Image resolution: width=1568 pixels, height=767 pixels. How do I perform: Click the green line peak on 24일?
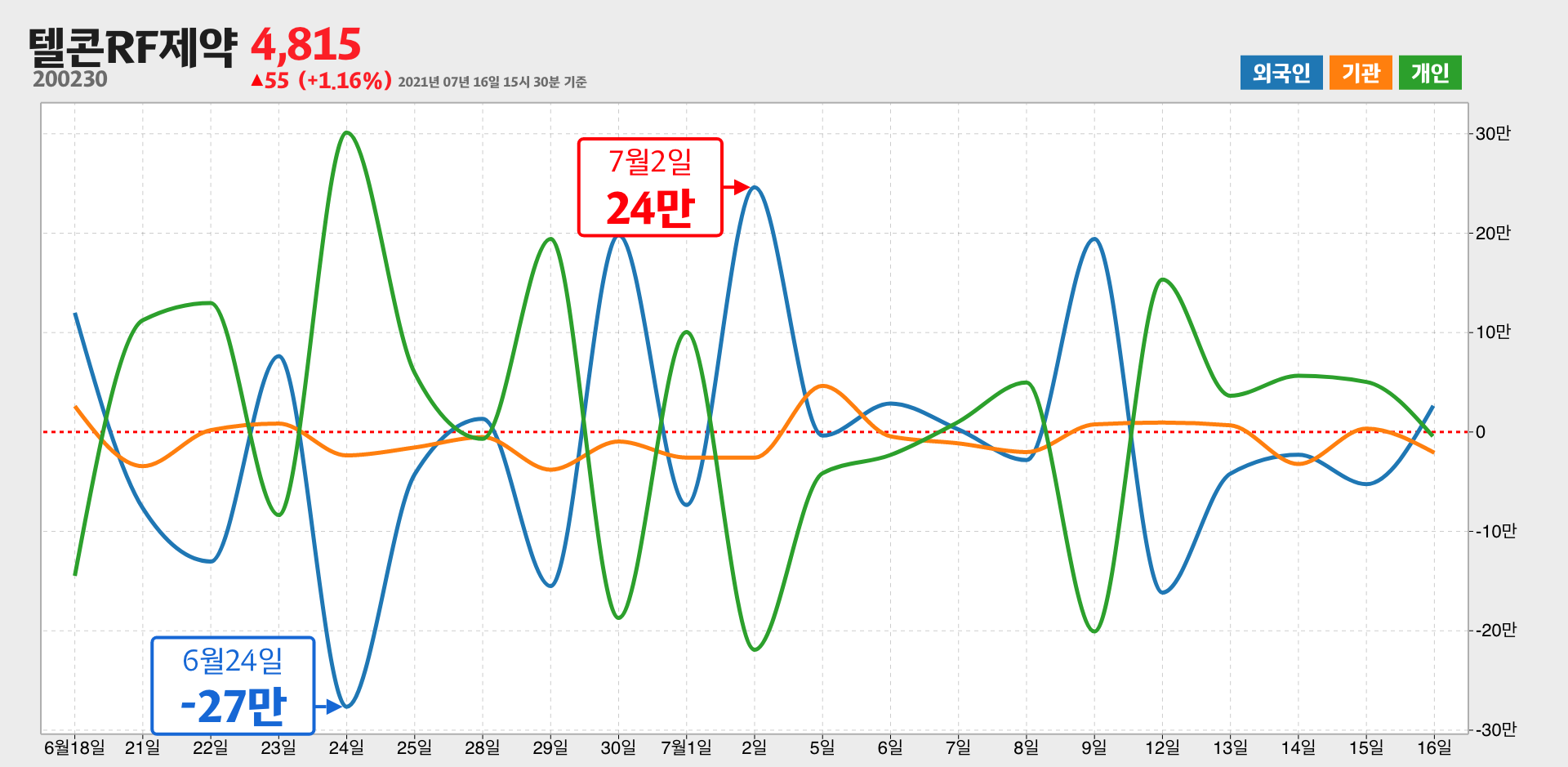(347, 132)
